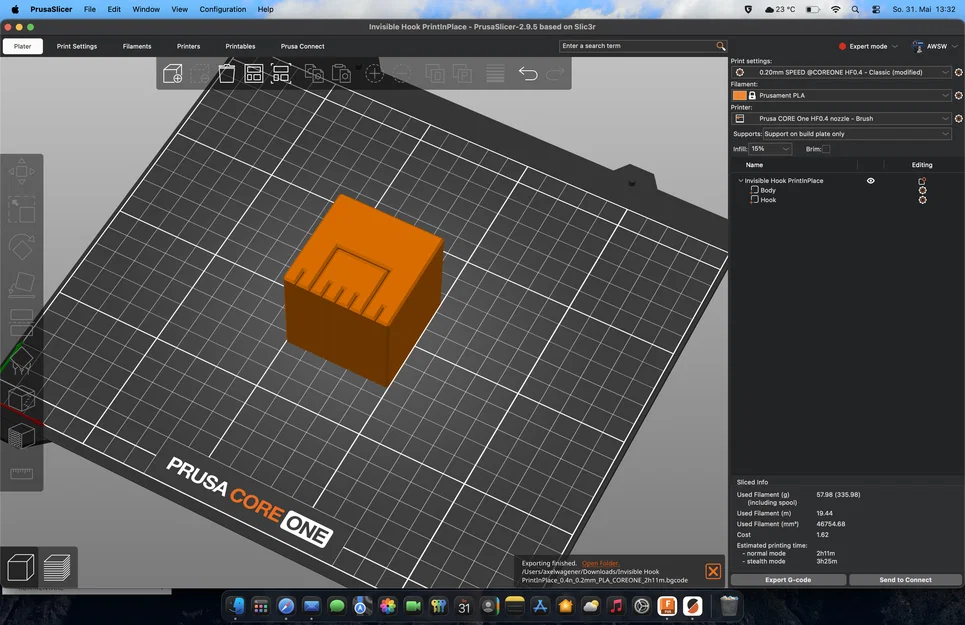
Task: Click the Redo arrow icon
Action: (x=555, y=74)
